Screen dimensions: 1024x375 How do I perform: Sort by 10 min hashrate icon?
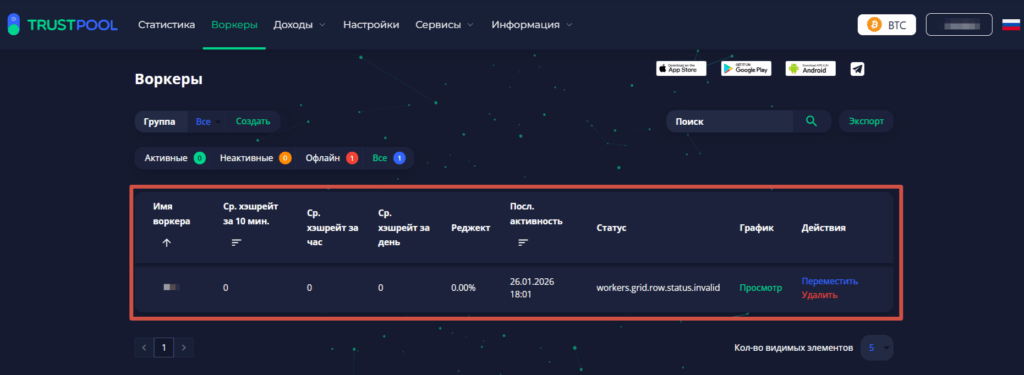point(236,242)
